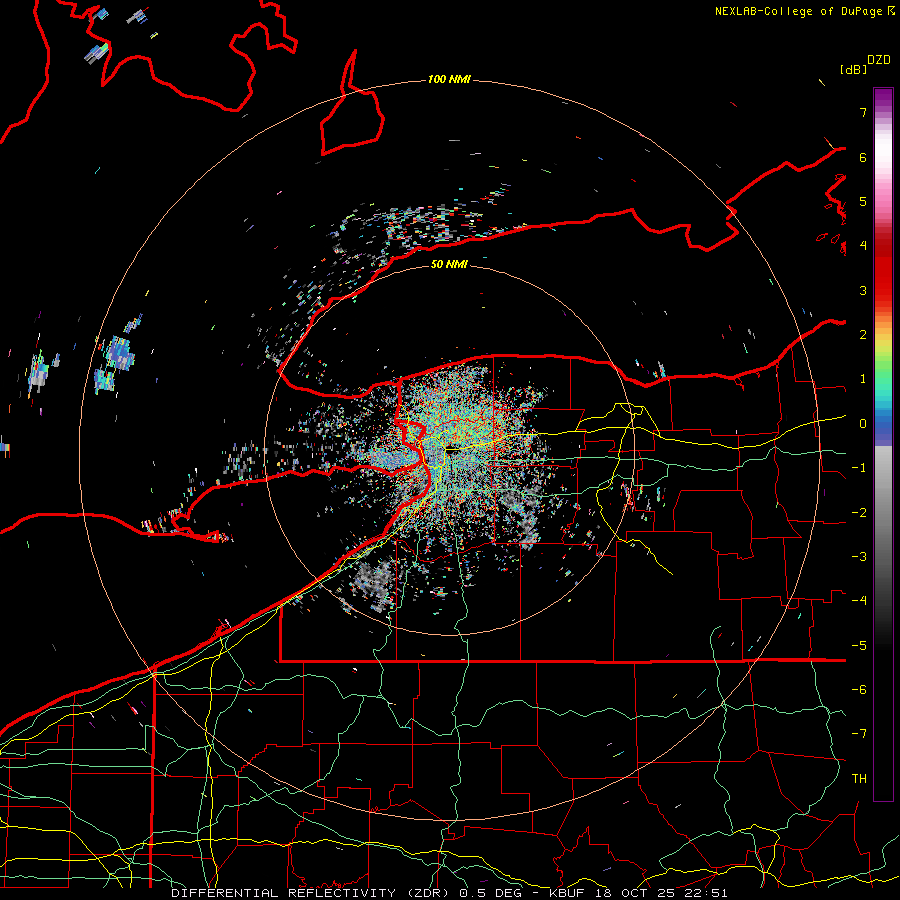Click the -1 value on the ZDR scale
The image size is (900, 900).
pyautogui.click(x=859, y=468)
